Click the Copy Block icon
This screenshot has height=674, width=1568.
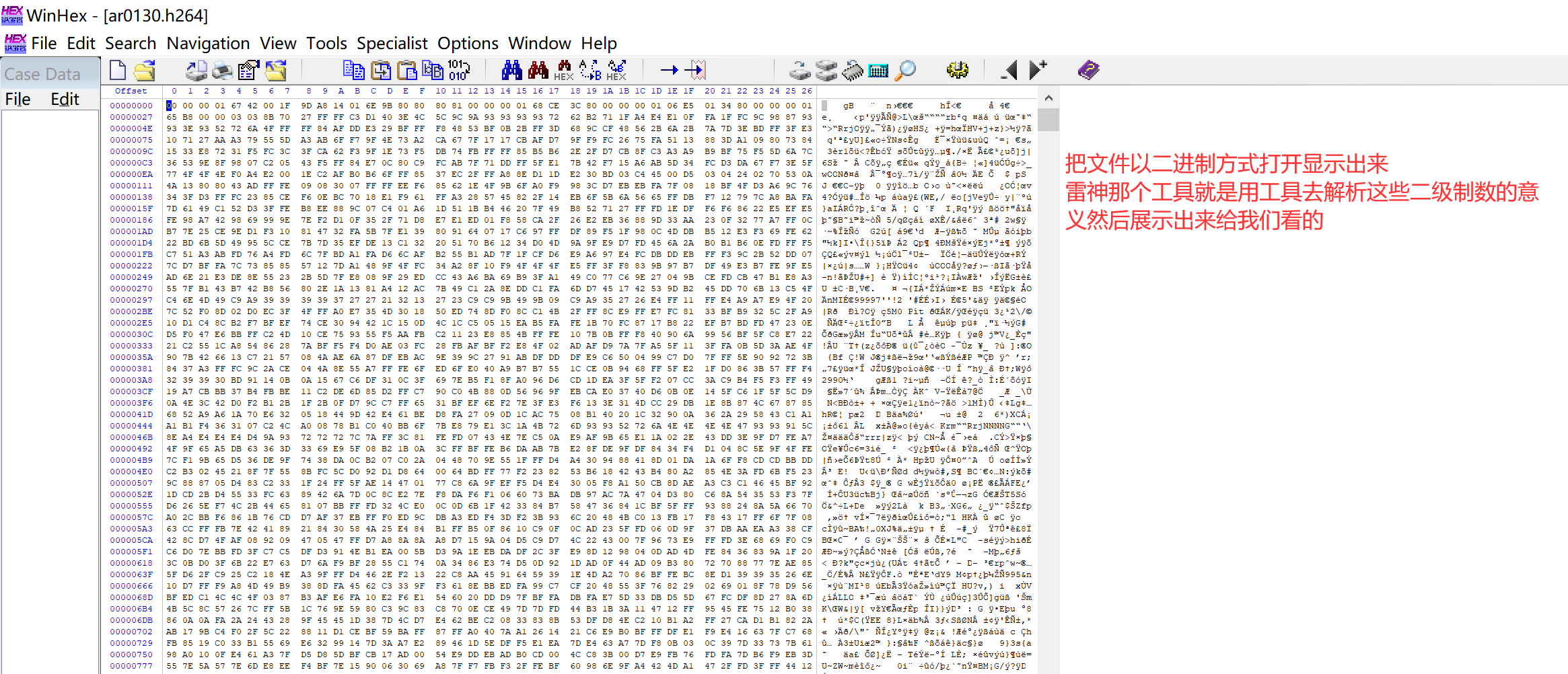coord(354,70)
